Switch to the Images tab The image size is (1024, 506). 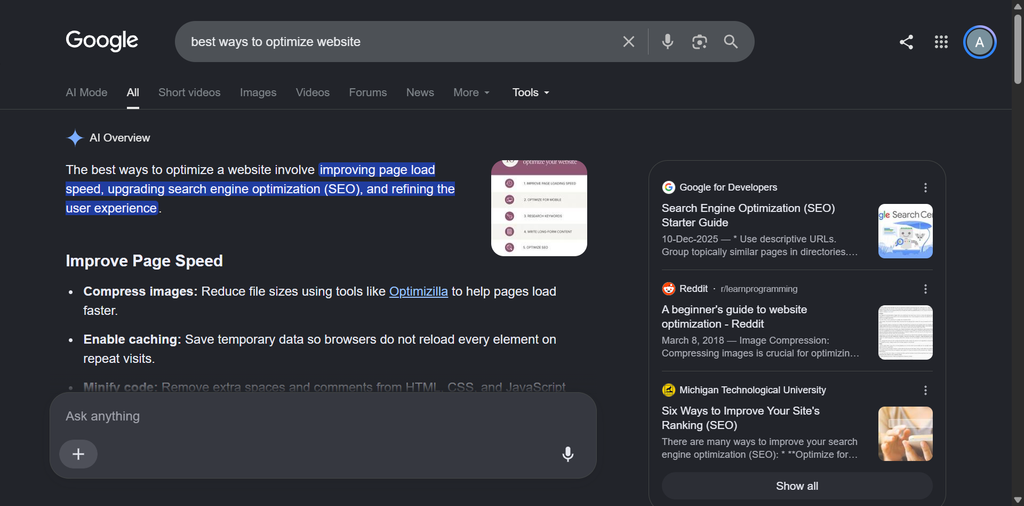[x=258, y=93]
